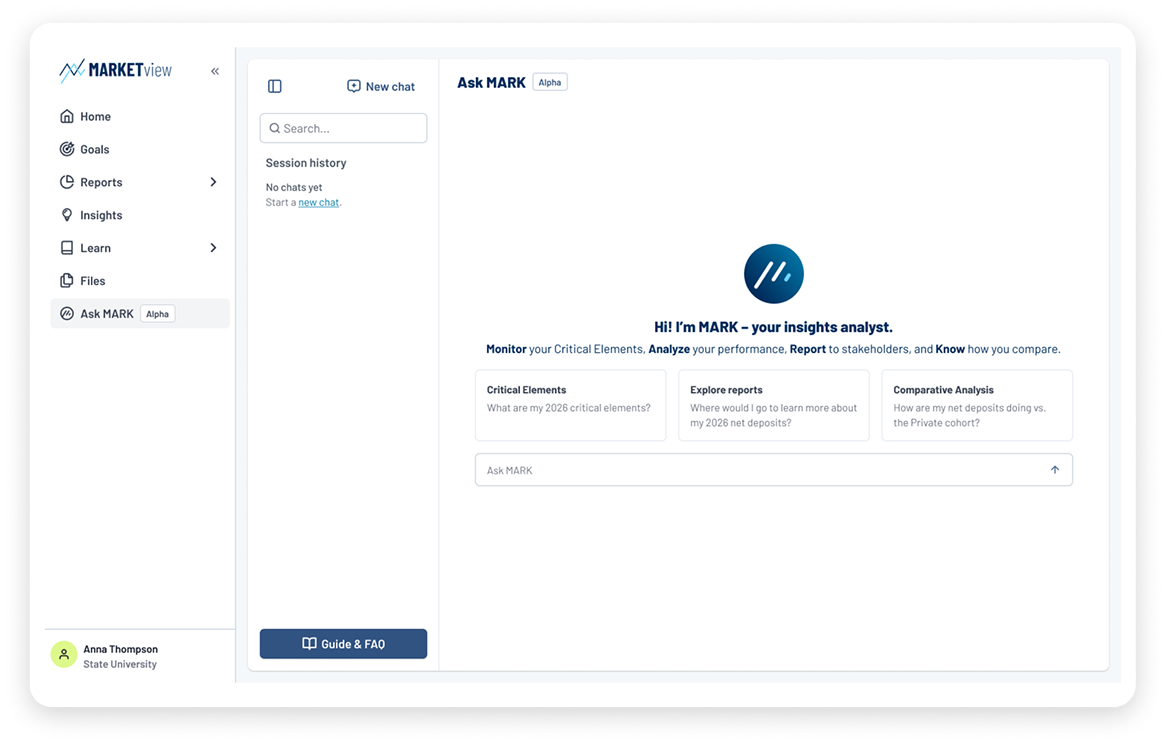Open the Guide & FAQ button
Screen dimensions: 1166x744
click(x=344, y=644)
